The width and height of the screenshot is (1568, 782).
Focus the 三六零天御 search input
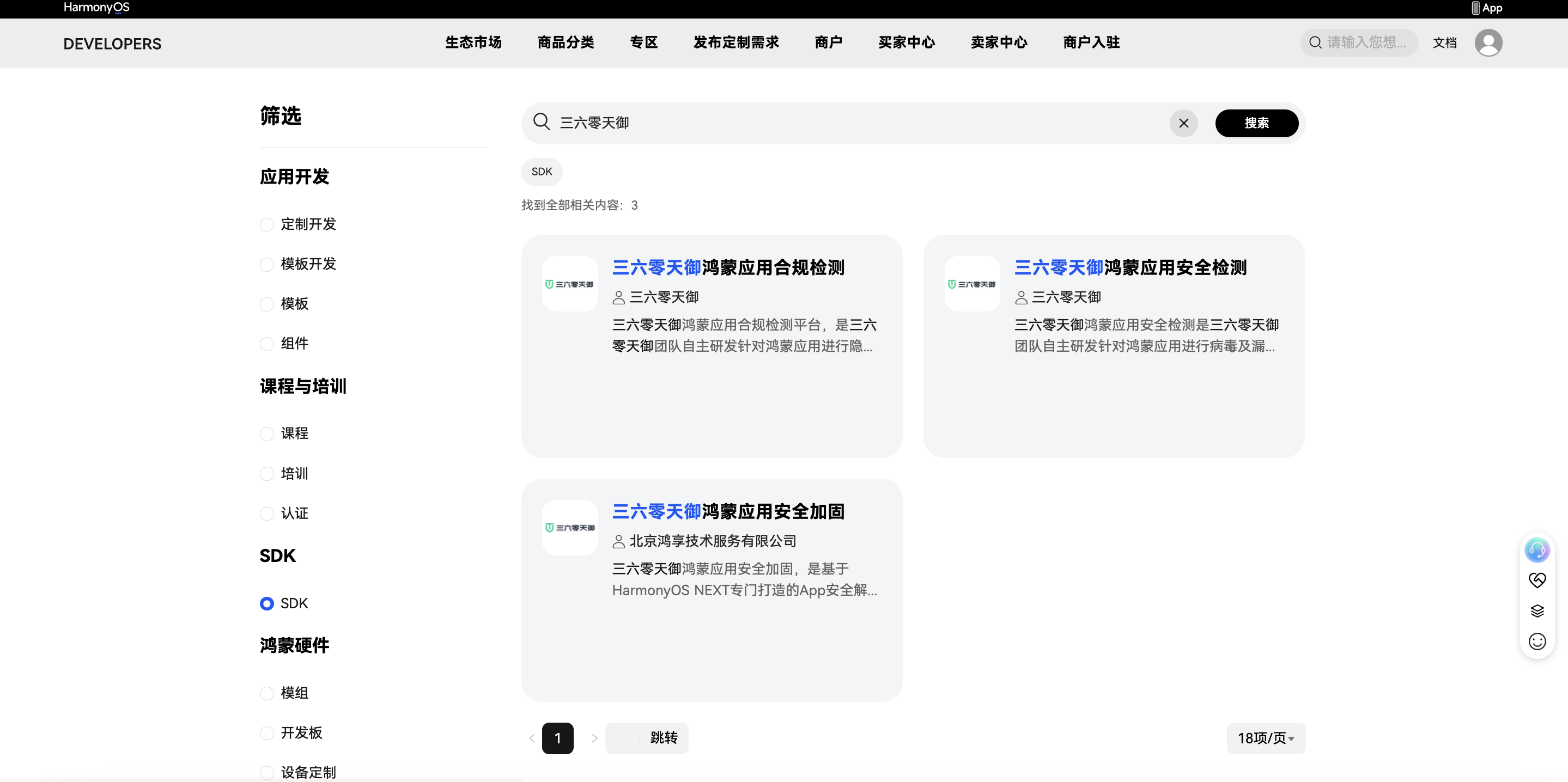pos(858,123)
